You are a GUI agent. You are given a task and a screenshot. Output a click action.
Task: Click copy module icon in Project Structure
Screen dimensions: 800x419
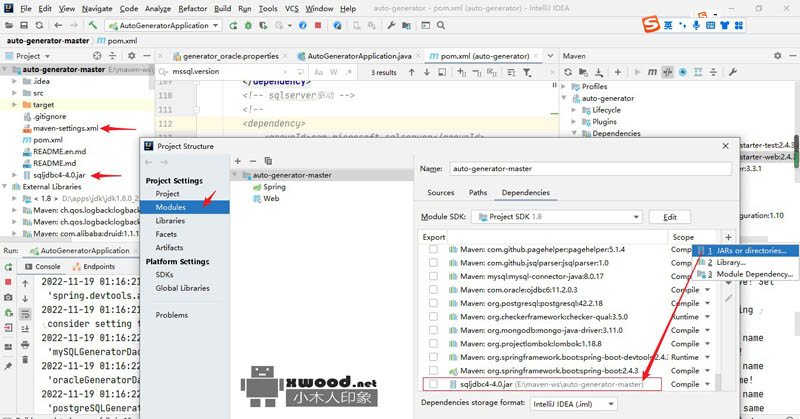(268, 161)
